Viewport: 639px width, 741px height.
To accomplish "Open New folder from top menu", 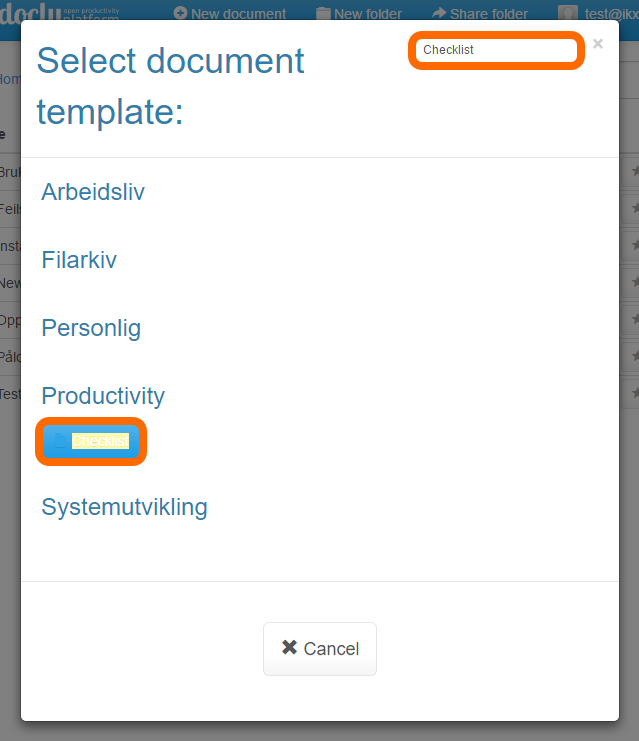I will click(x=359, y=13).
